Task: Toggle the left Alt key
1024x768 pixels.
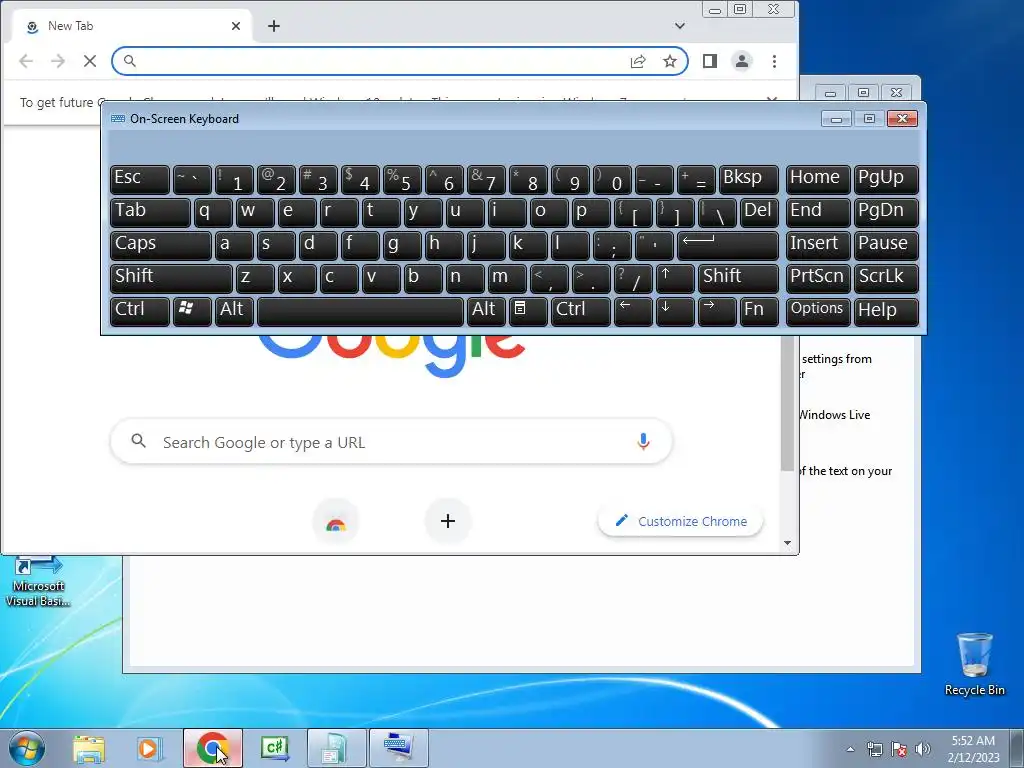Action: pos(234,311)
